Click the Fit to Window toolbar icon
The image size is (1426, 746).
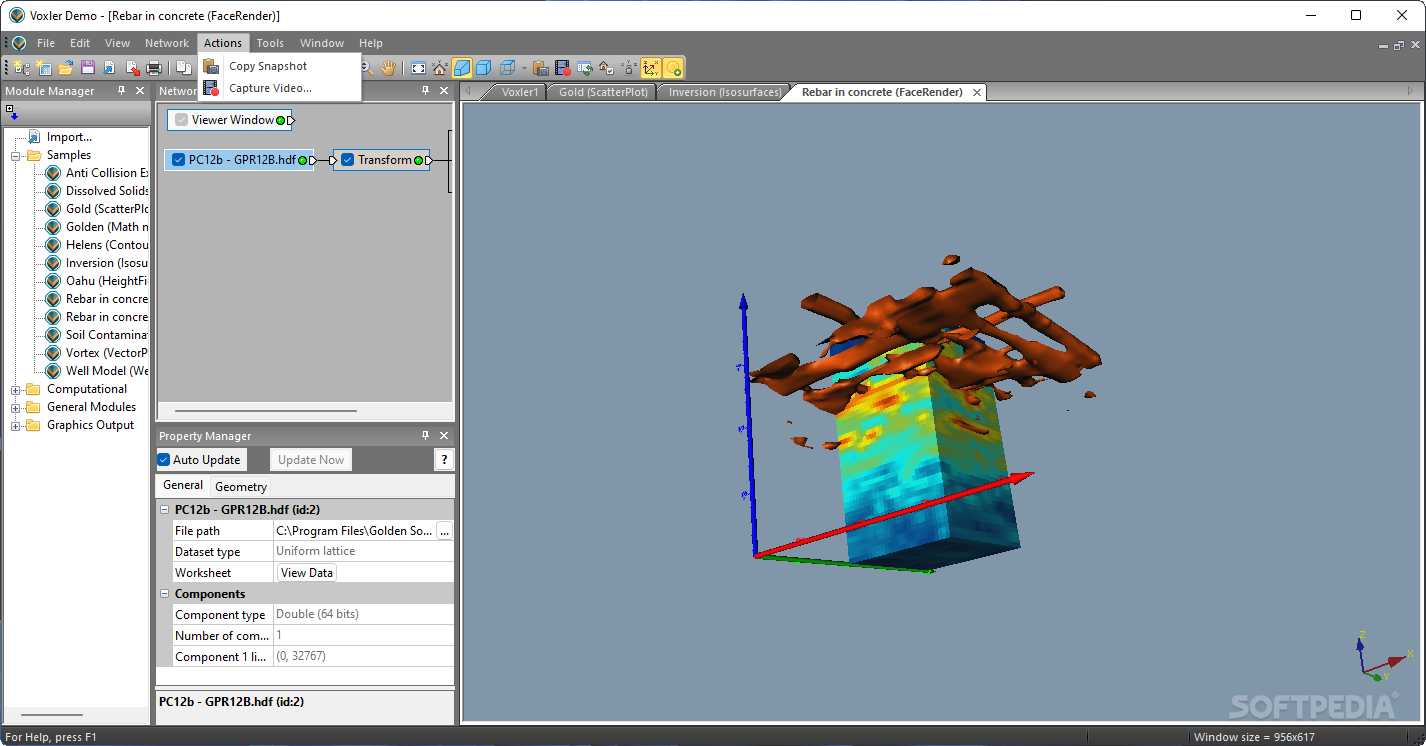click(418, 68)
